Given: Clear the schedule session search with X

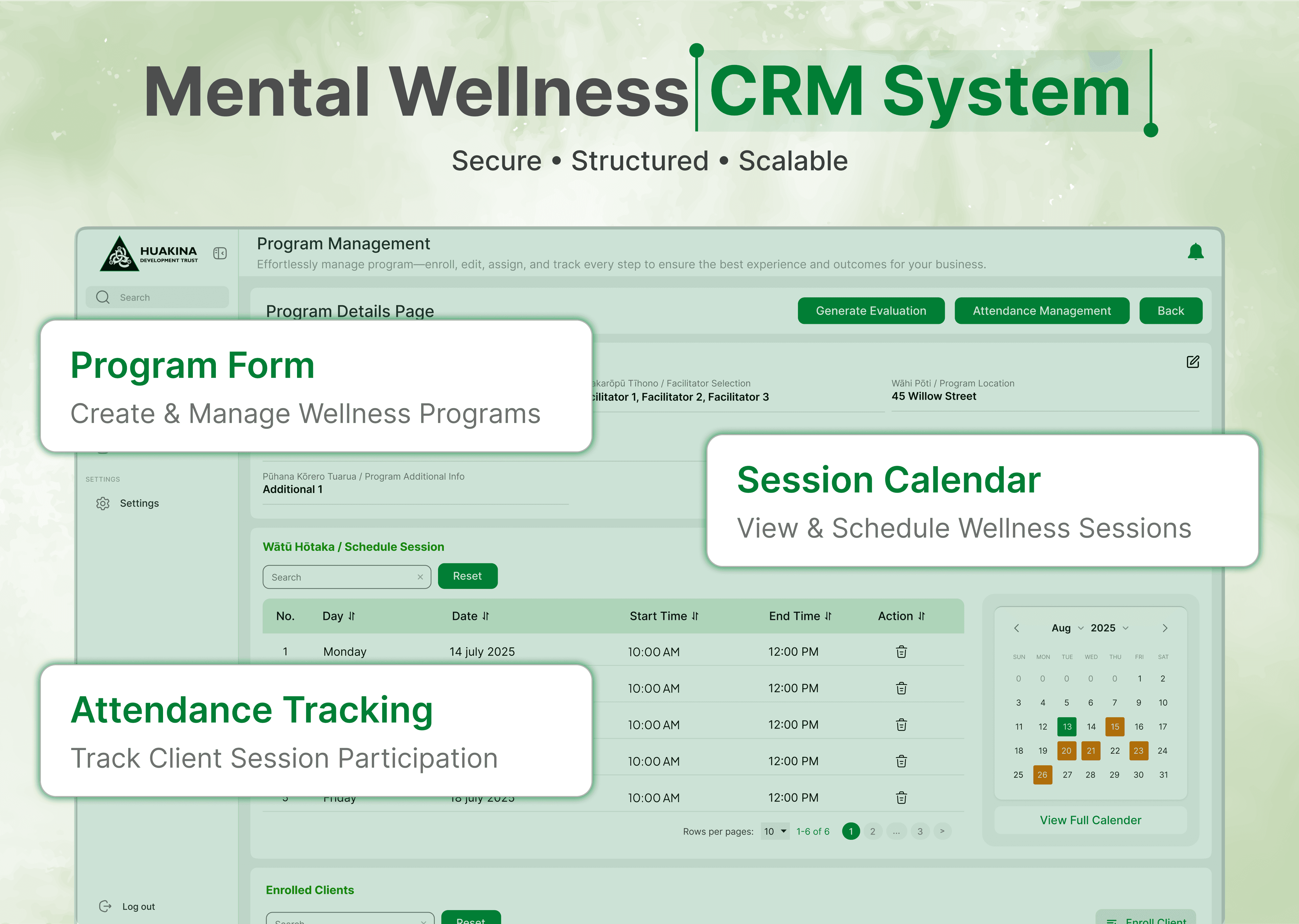Looking at the screenshot, I should [420, 577].
